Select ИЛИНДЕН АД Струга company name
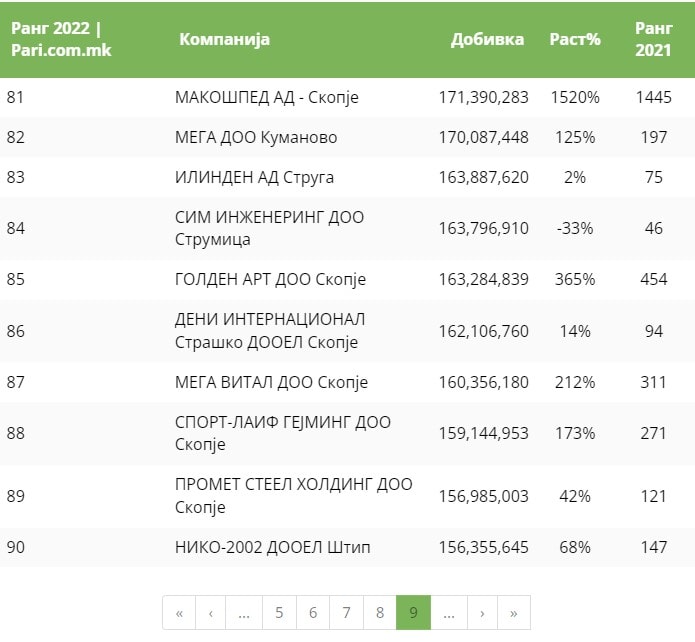The width and height of the screenshot is (695, 642). [x=254, y=177]
